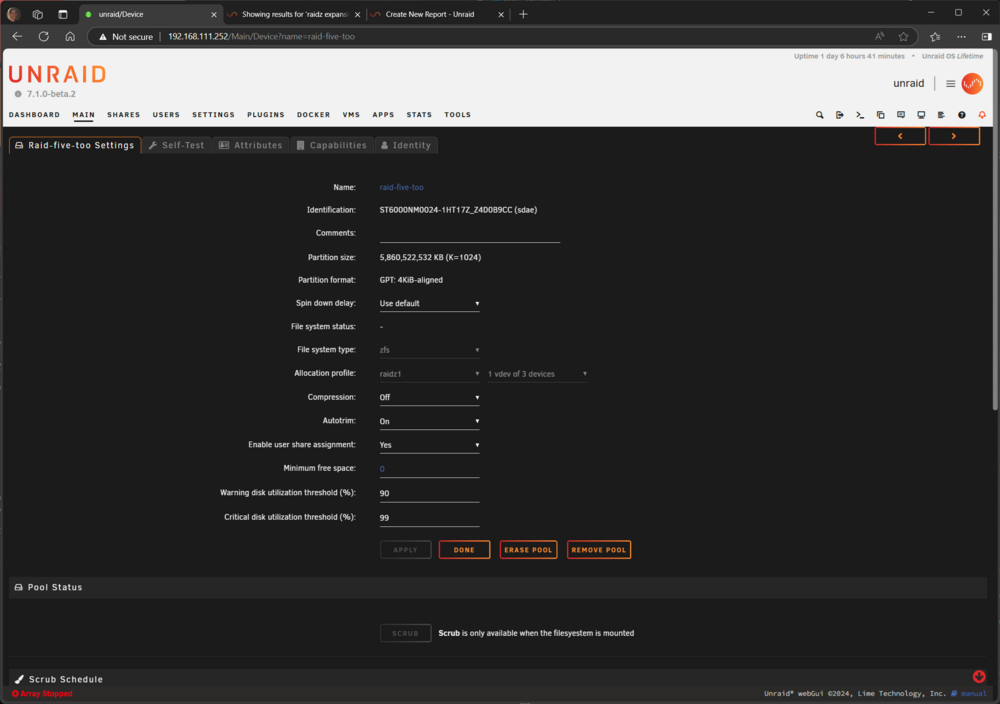1000x704 pixels.
Task: Open the SETTINGS menu item
Action: click(214, 115)
